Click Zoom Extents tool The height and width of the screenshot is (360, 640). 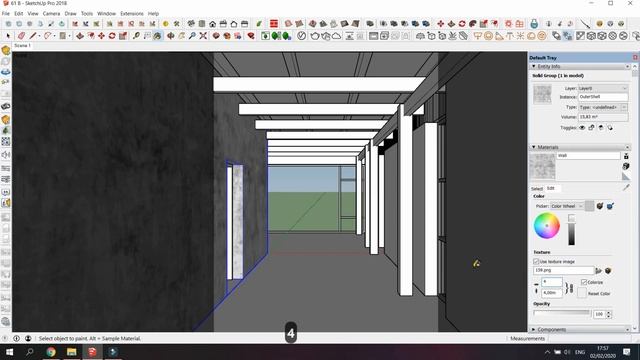[x=203, y=36]
